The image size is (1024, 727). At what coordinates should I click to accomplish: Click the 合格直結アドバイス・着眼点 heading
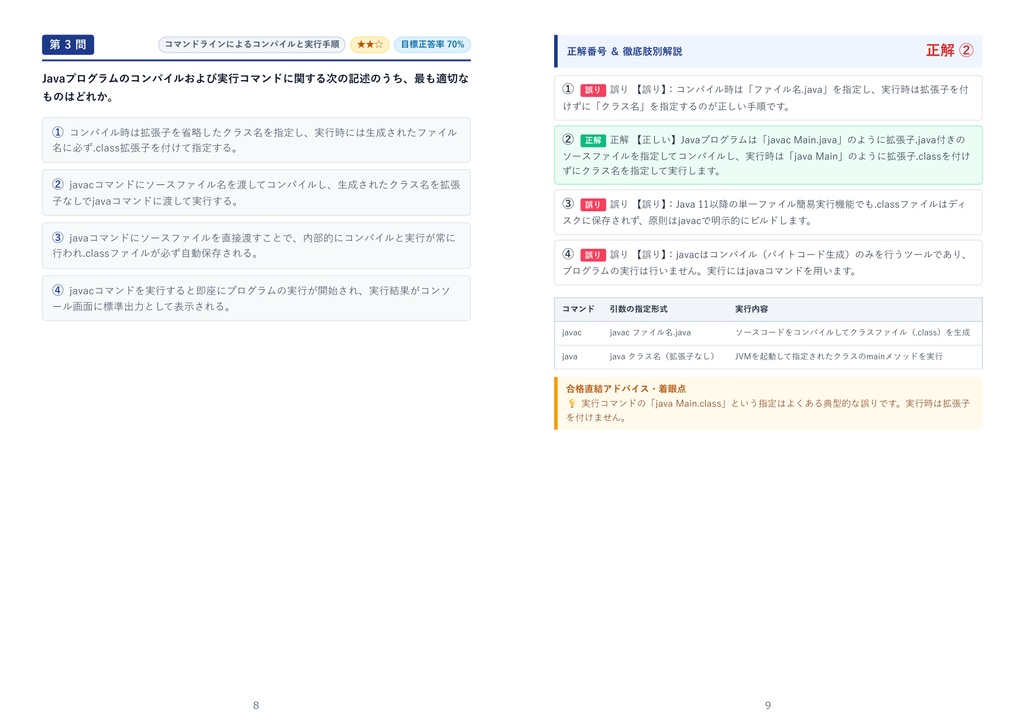click(626, 389)
